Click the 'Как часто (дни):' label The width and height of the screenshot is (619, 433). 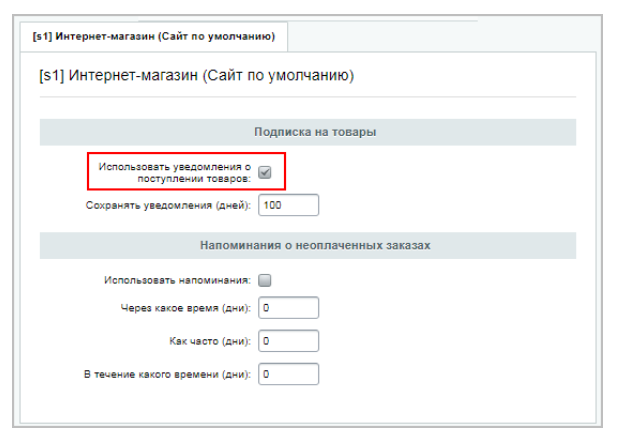pyautogui.click(x=210, y=341)
